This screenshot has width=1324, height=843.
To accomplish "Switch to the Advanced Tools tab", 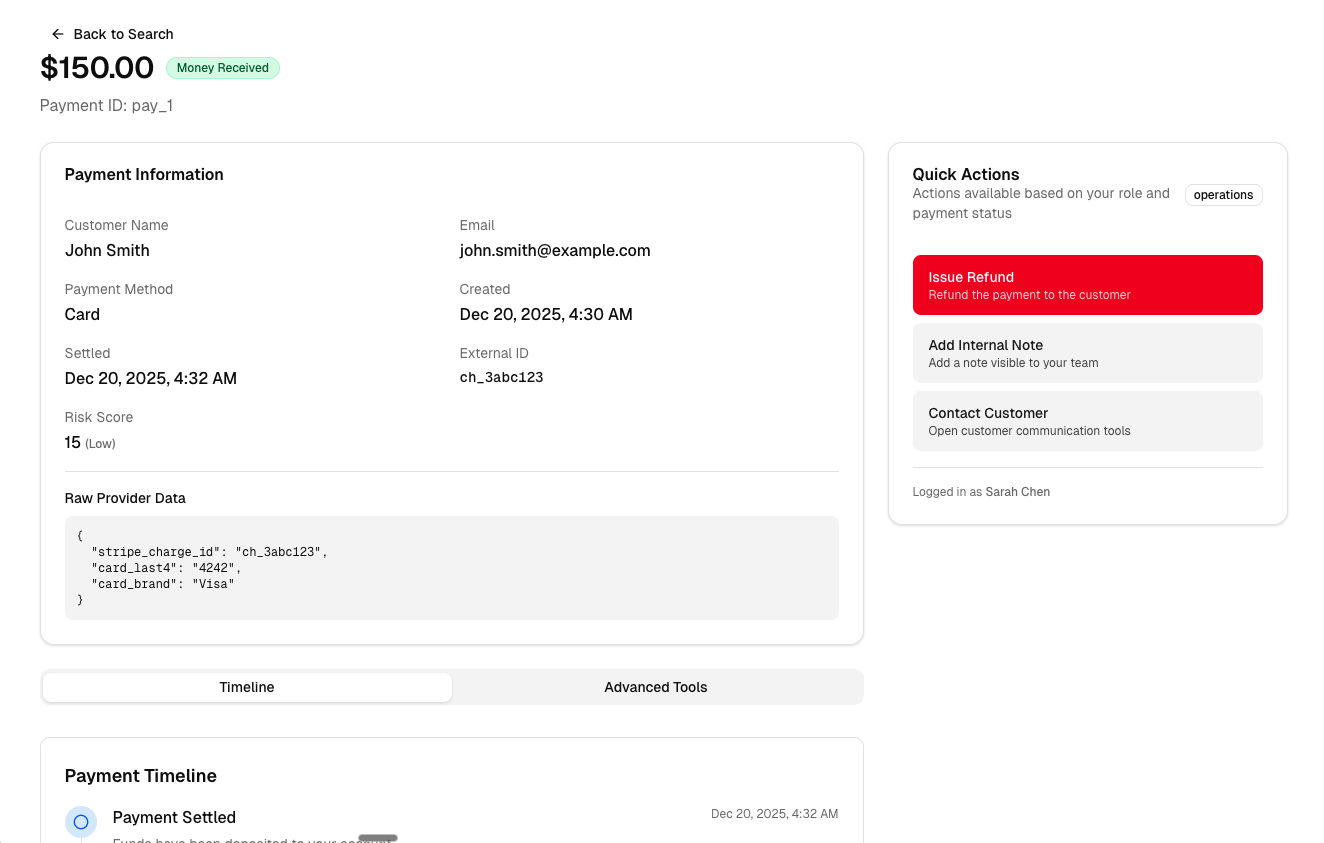I will click(x=655, y=687).
